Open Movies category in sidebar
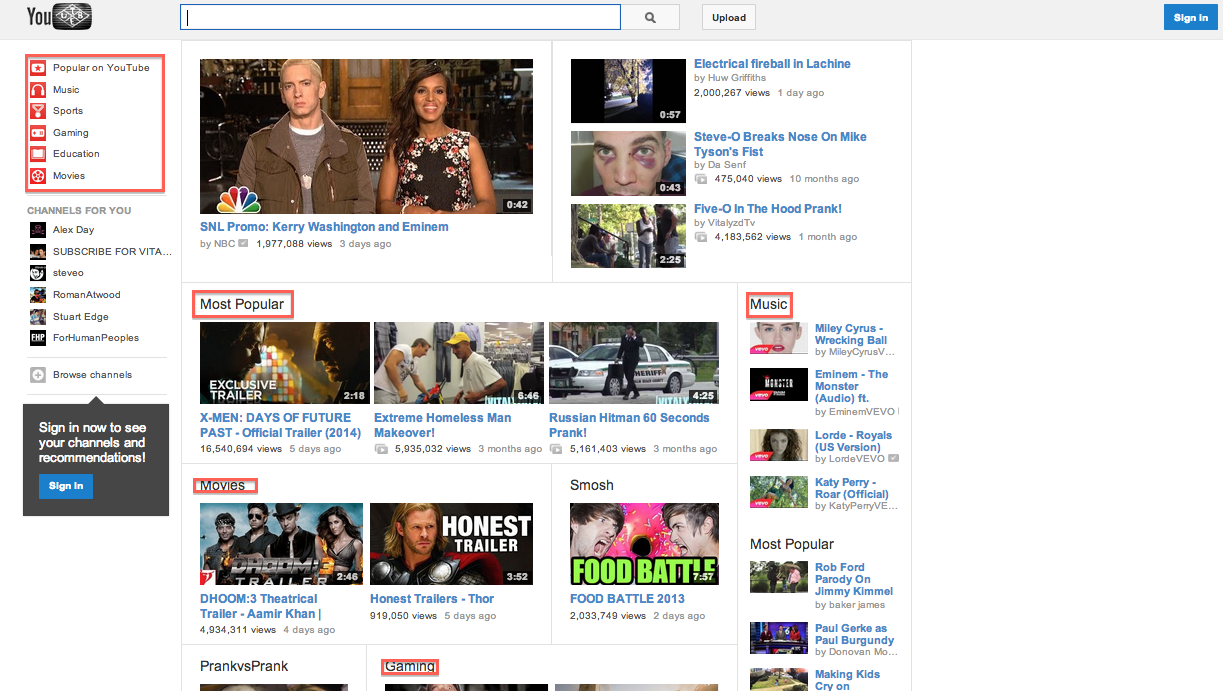 [x=69, y=176]
